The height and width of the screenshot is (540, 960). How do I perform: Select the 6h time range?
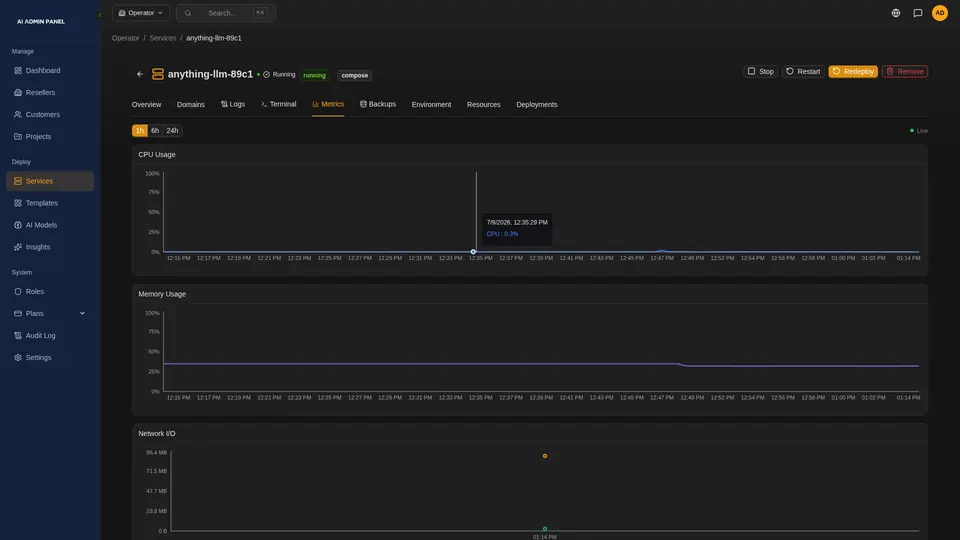155,130
